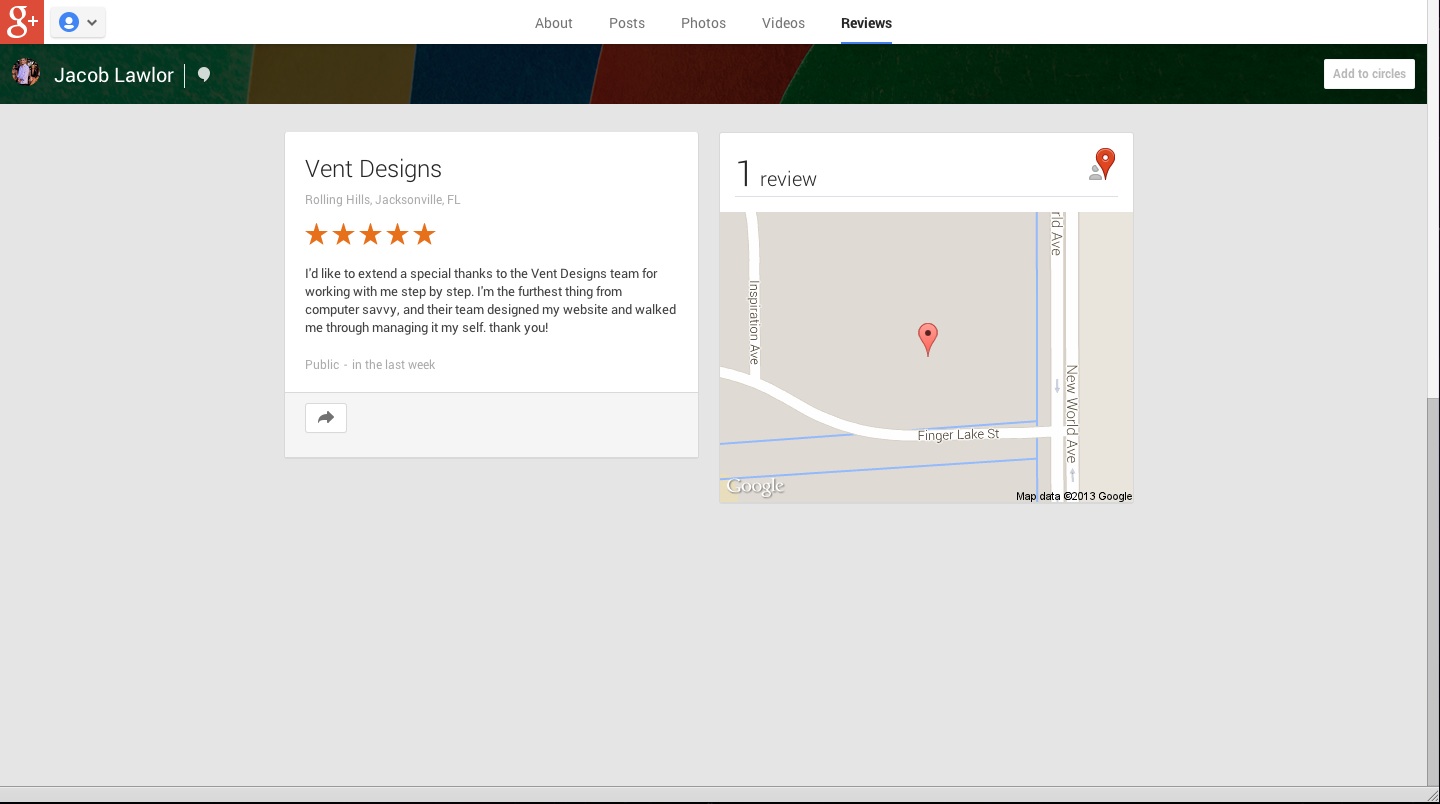Image resolution: width=1440 pixels, height=804 pixels.
Task: Open the account switcher dropdown
Action: coord(78,22)
